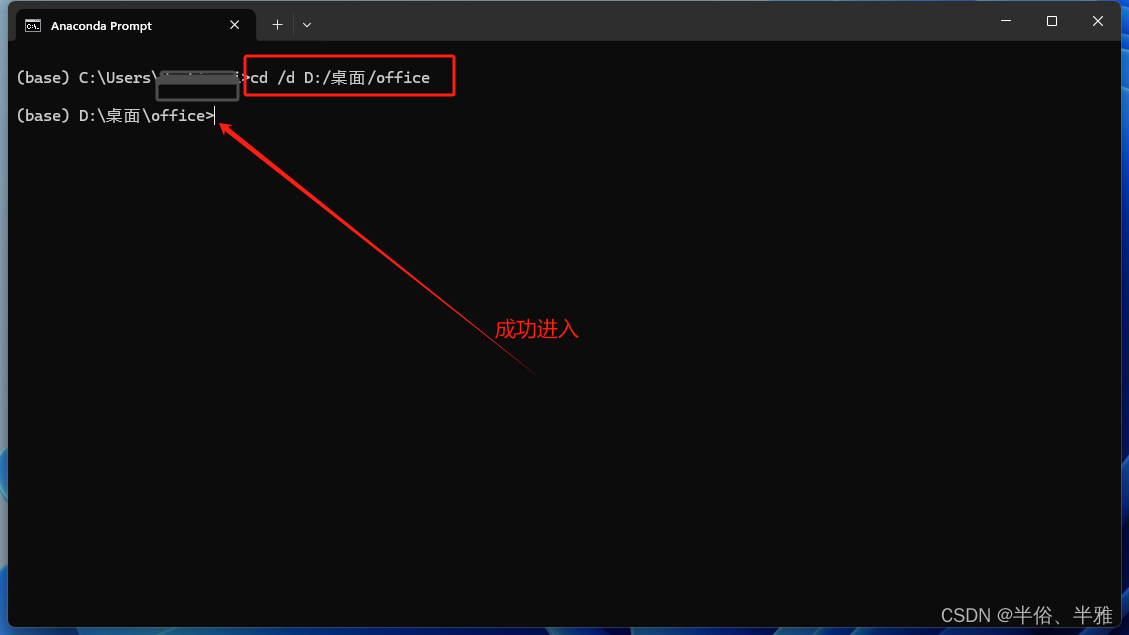The image size is (1129, 635).
Task: Click the red 成功进入 annotation text
Action: coord(536,329)
